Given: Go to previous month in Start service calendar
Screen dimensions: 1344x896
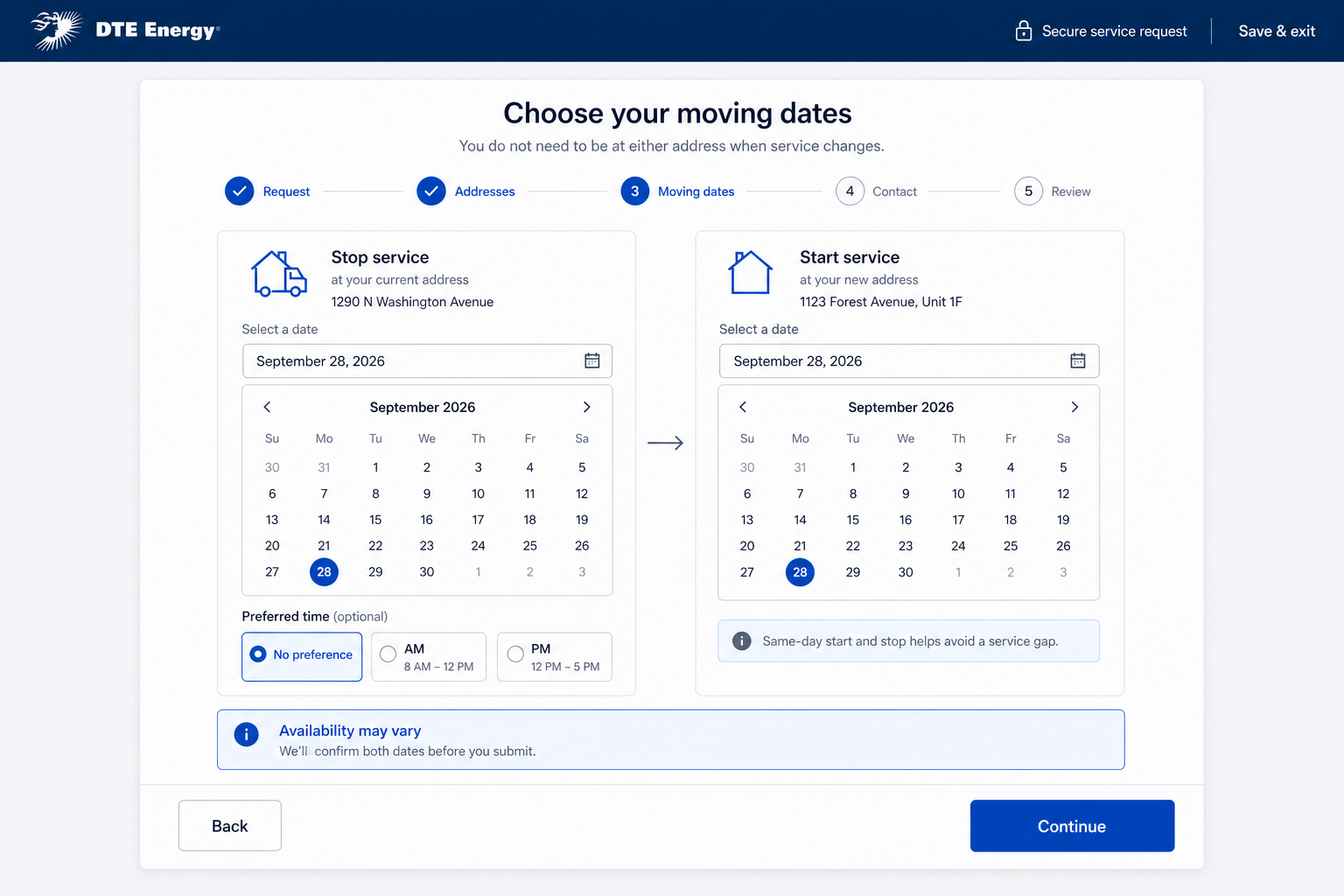Looking at the screenshot, I should 743,407.
